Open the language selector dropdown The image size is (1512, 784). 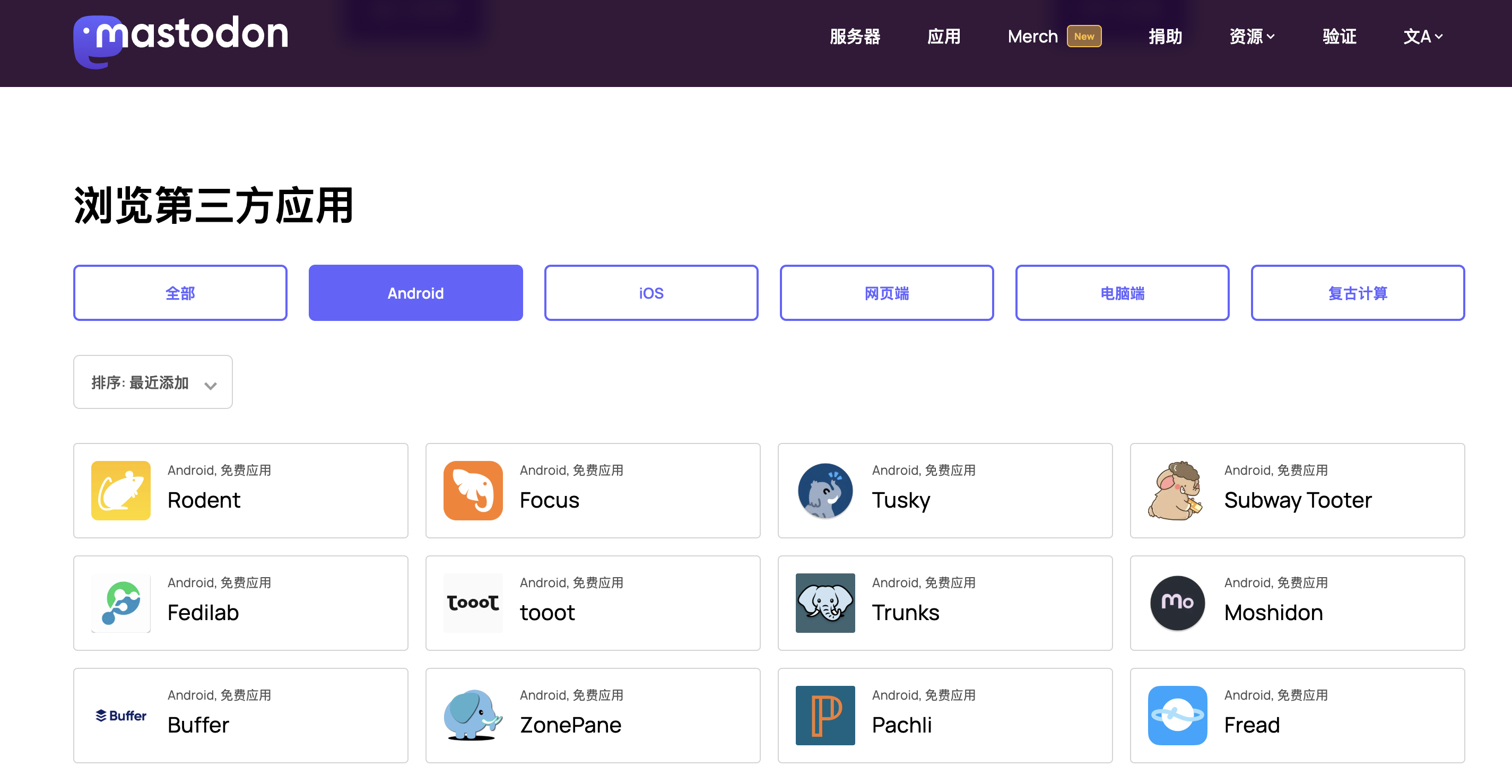[x=1422, y=37]
